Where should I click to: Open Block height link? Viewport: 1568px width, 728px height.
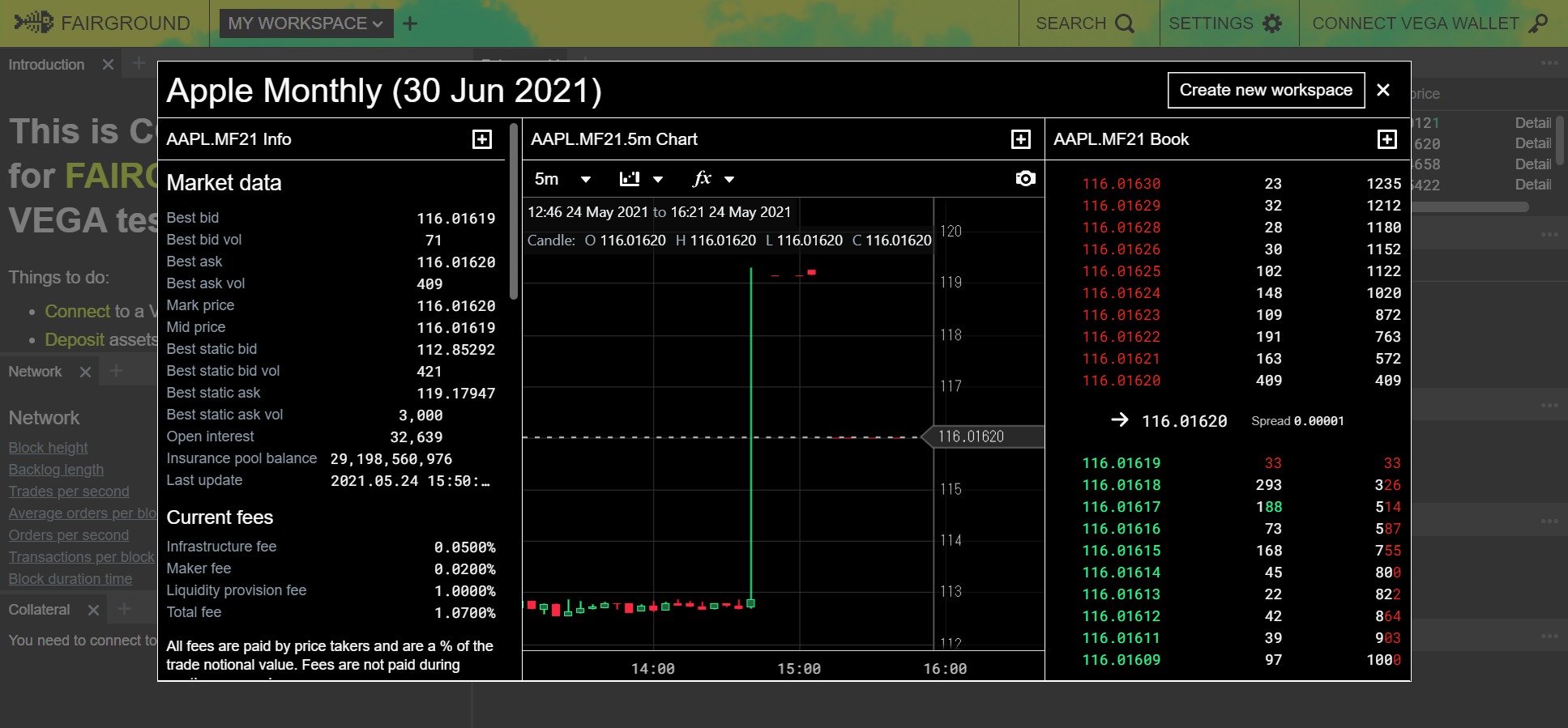pos(48,448)
